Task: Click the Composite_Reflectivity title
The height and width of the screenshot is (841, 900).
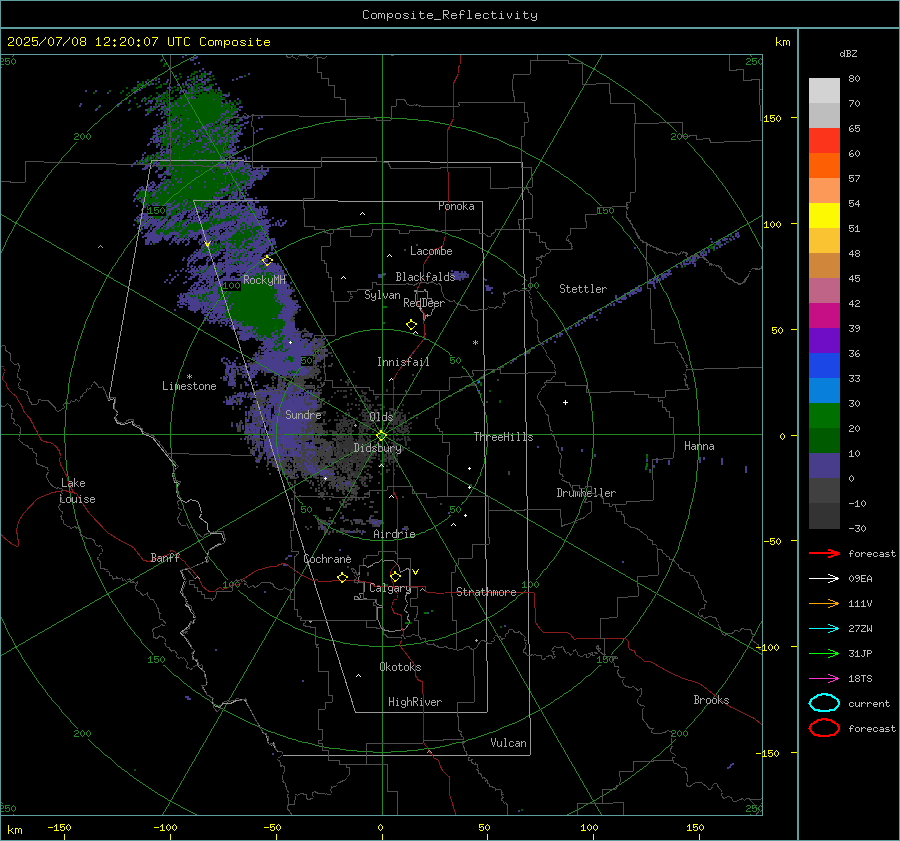Action: [449, 15]
